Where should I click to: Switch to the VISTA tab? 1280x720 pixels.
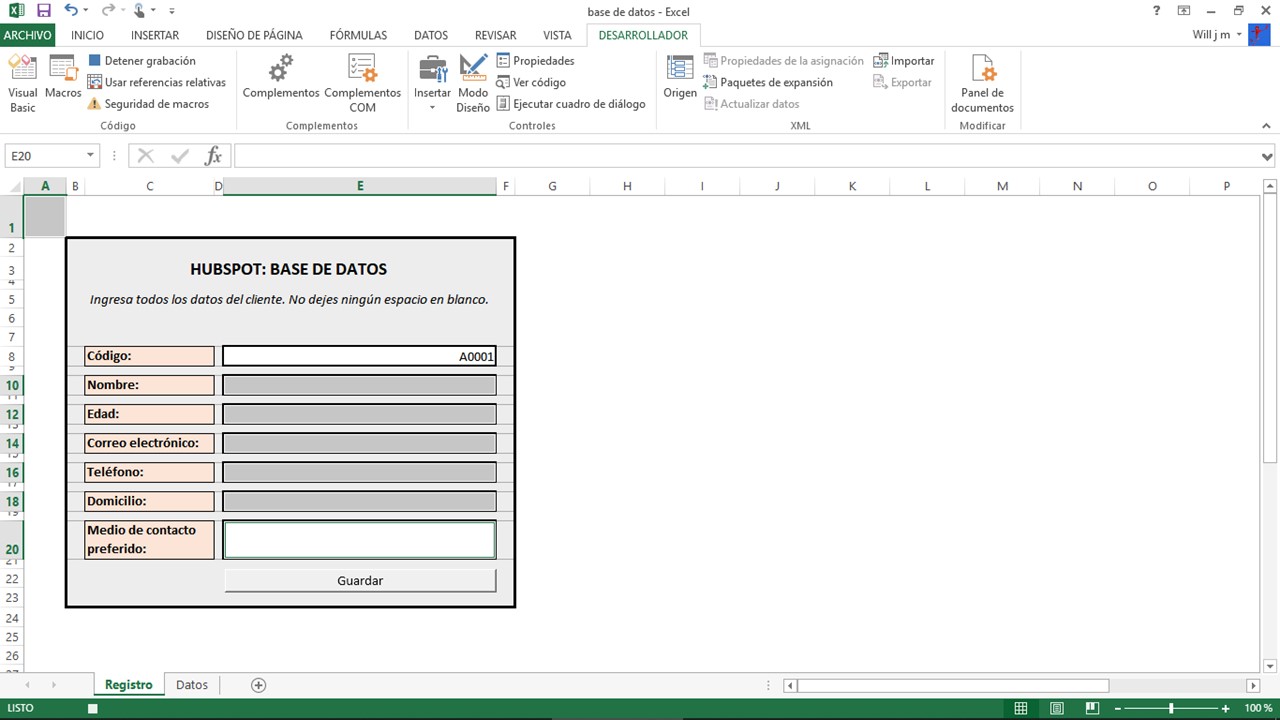[557, 35]
